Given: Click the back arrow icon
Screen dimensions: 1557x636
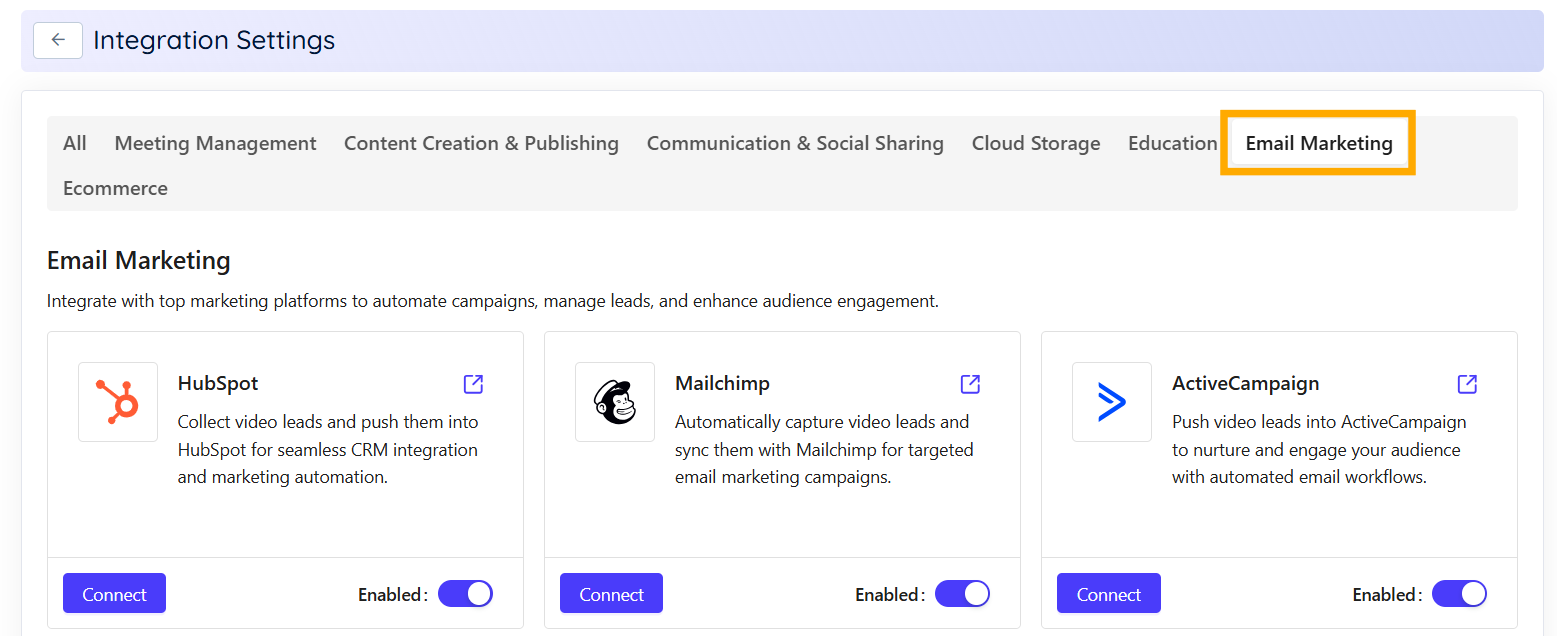Looking at the screenshot, I should click(57, 40).
